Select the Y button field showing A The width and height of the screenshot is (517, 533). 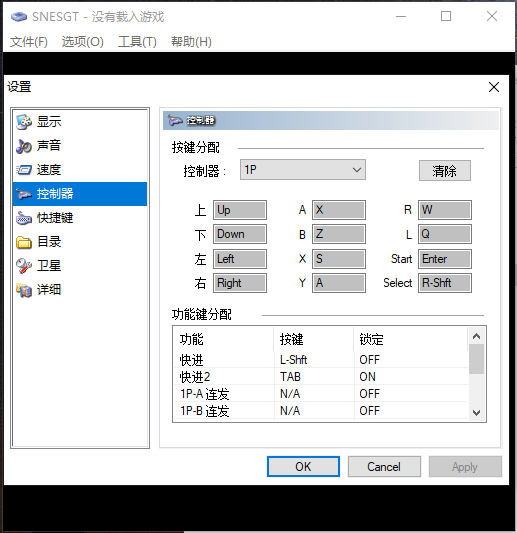pyautogui.click(x=339, y=283)
